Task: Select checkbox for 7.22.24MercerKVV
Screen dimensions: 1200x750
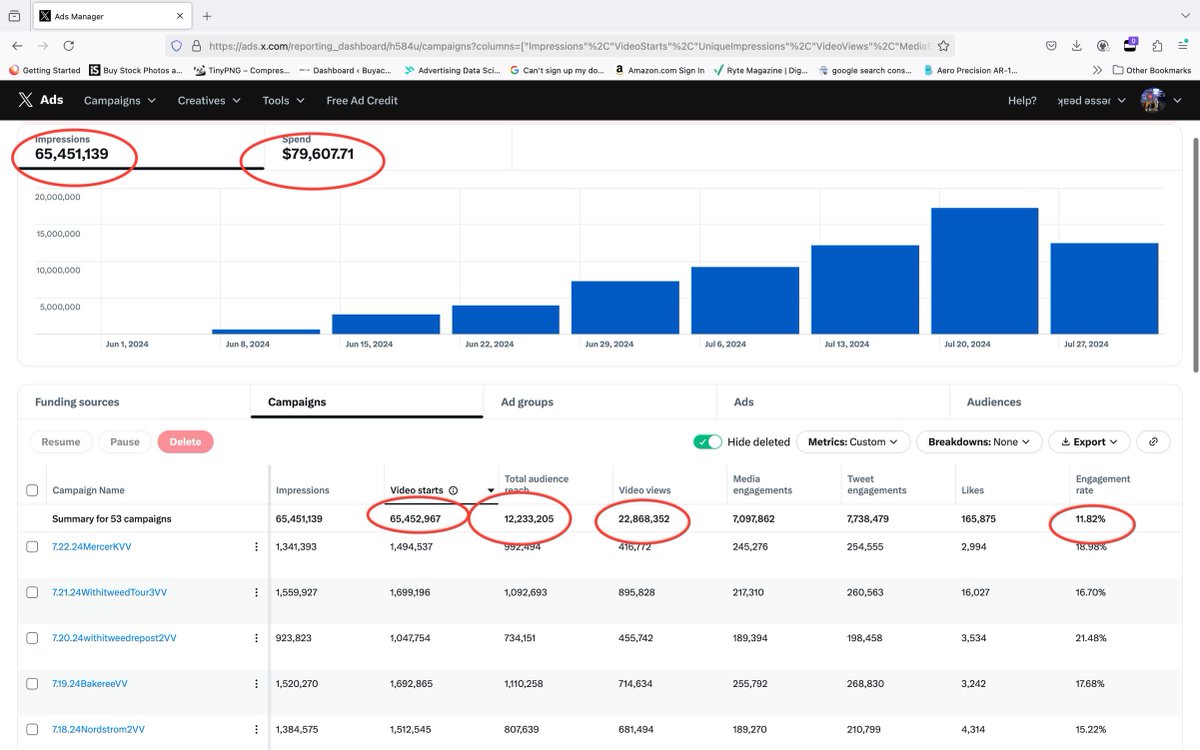Action: click(32, 547)
